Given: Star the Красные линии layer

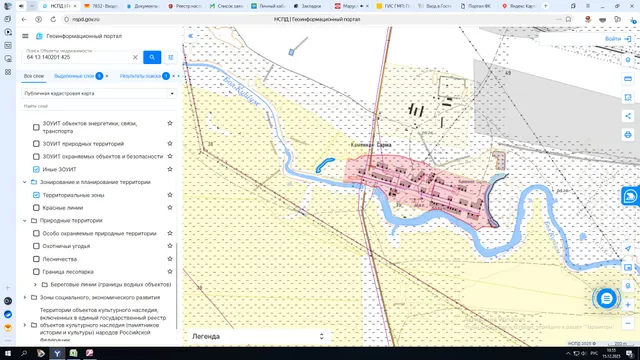Looking at the screenshot, I should 170,208.
